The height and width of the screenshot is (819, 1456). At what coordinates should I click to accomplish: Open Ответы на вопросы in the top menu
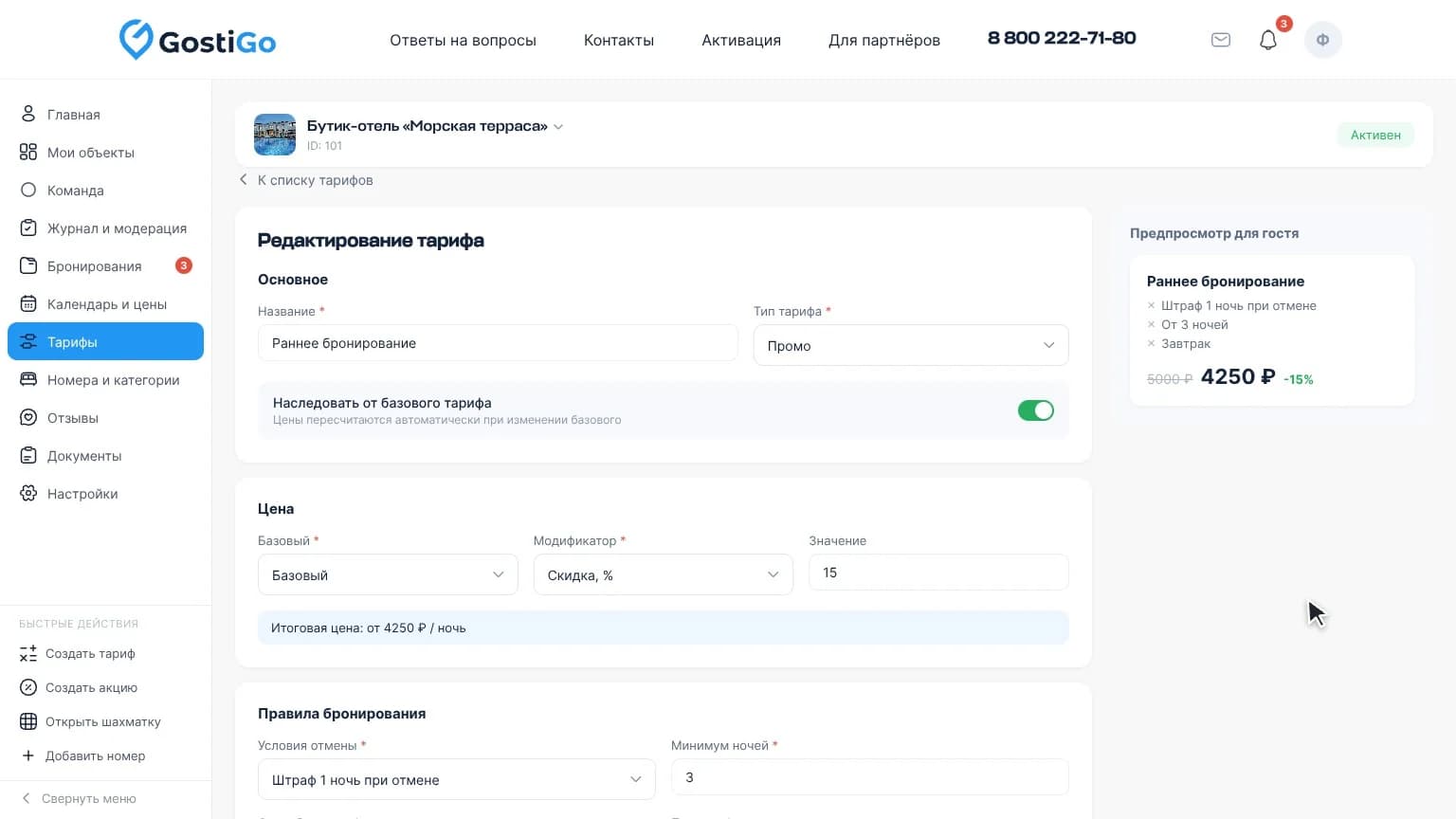[x=463, y=40]
